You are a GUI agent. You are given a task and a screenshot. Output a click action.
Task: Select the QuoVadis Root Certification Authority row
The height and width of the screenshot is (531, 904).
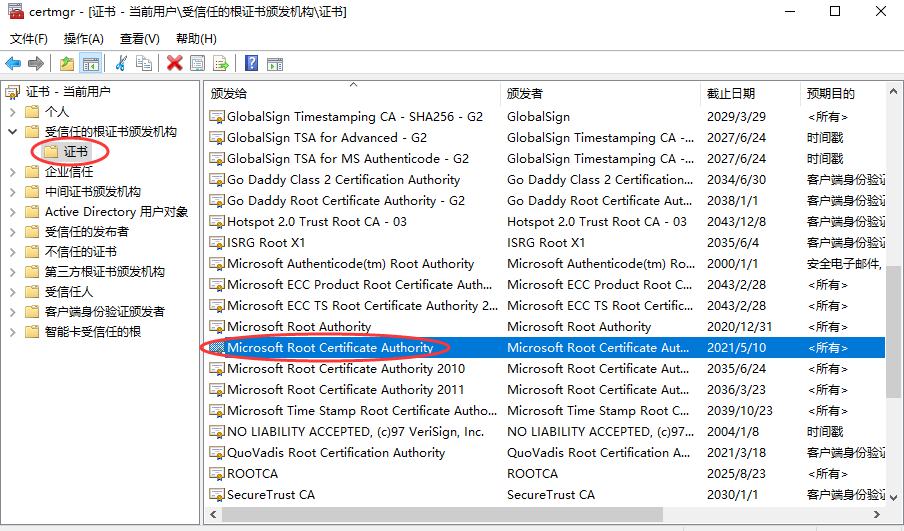pos(545,453)
